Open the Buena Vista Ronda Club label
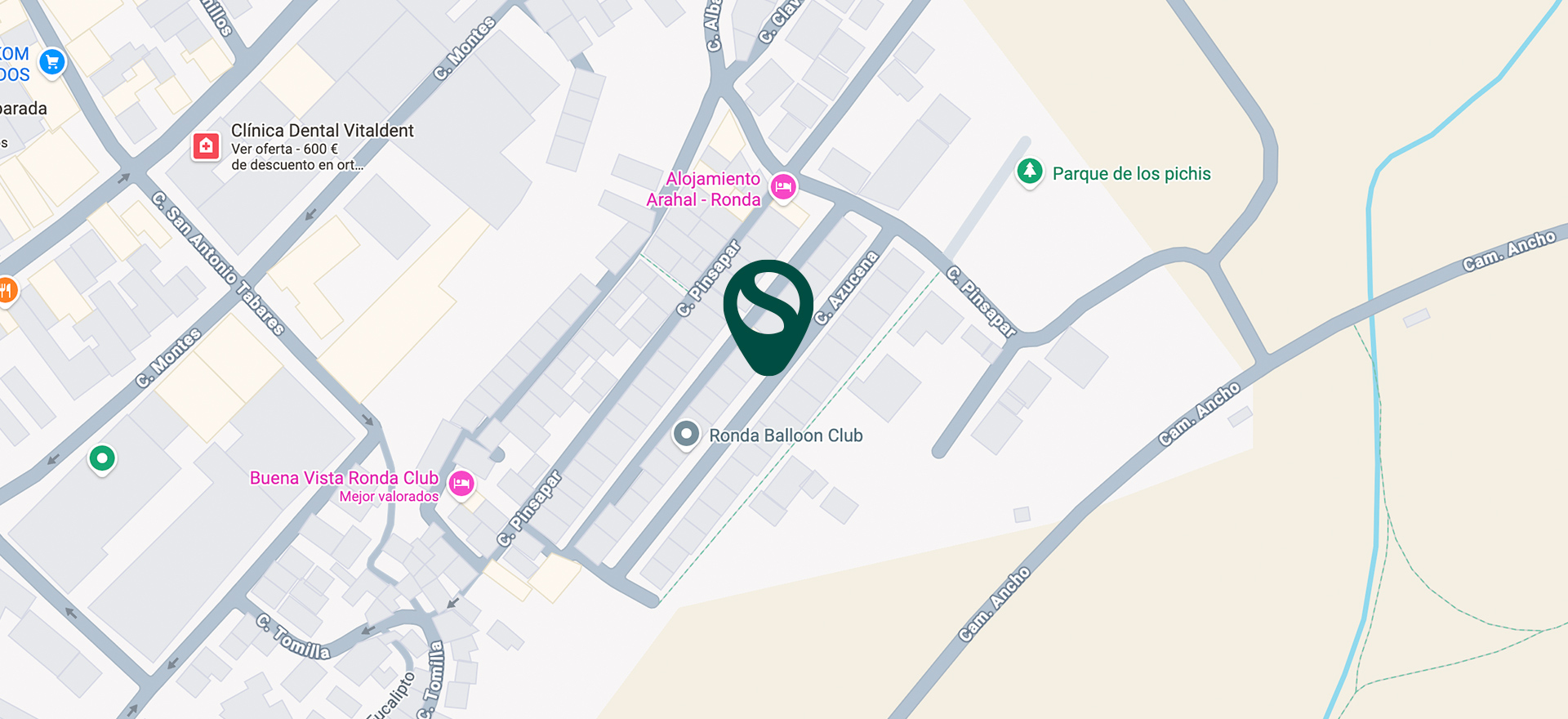The height and width of the screenshot is (719, 1568). pyautogui.click(x=344, y=478)
